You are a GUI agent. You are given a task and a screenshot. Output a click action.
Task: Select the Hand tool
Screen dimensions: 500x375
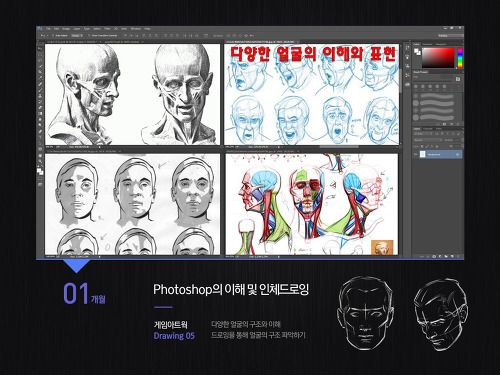tap(40, 155)
